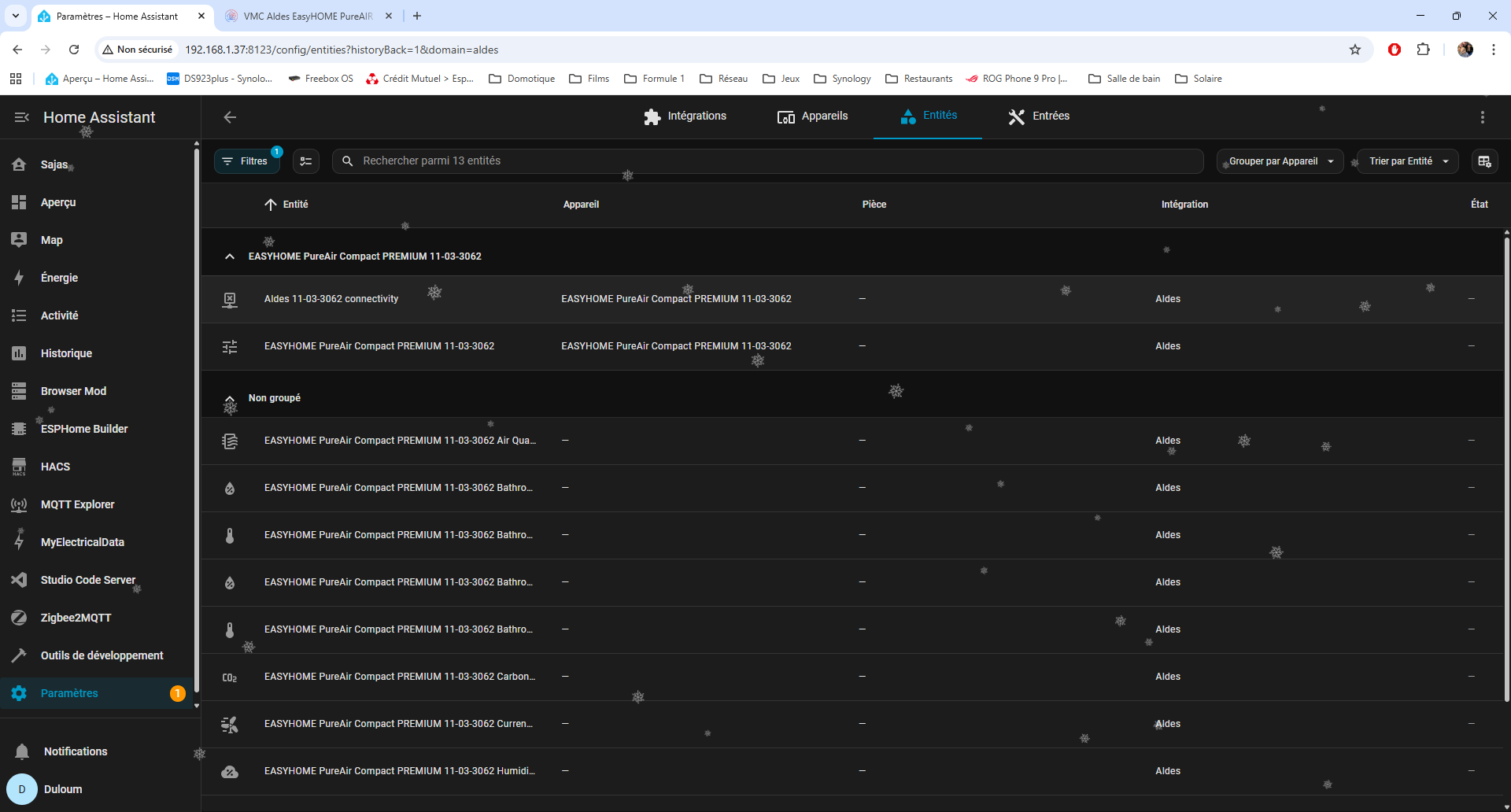Open the Synology bookmarks folder
The width and height of the screenshot is (1511, 812).
pyautogui.click(x=842, y=79)
